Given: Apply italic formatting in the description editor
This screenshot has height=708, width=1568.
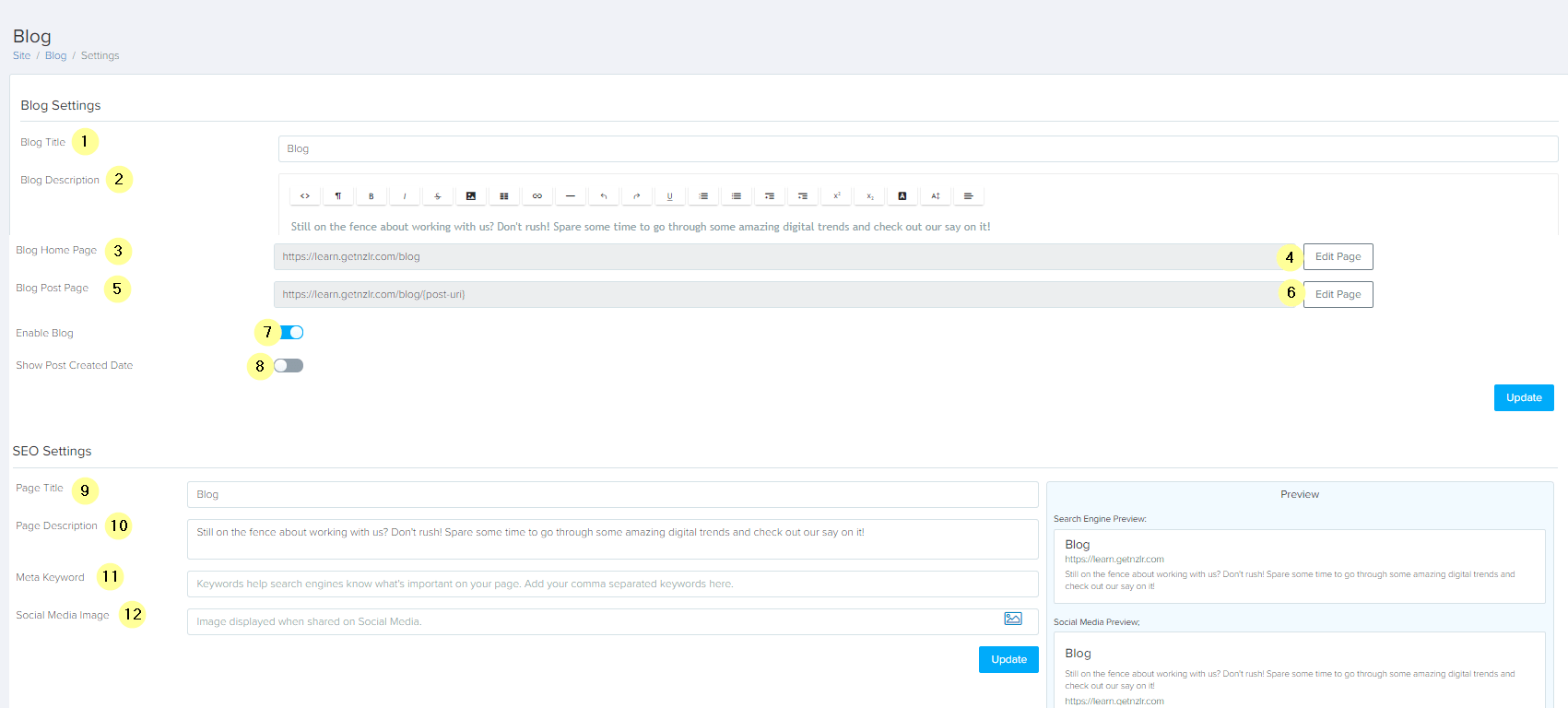Looking at the screenshot, I should coord(405,195).
